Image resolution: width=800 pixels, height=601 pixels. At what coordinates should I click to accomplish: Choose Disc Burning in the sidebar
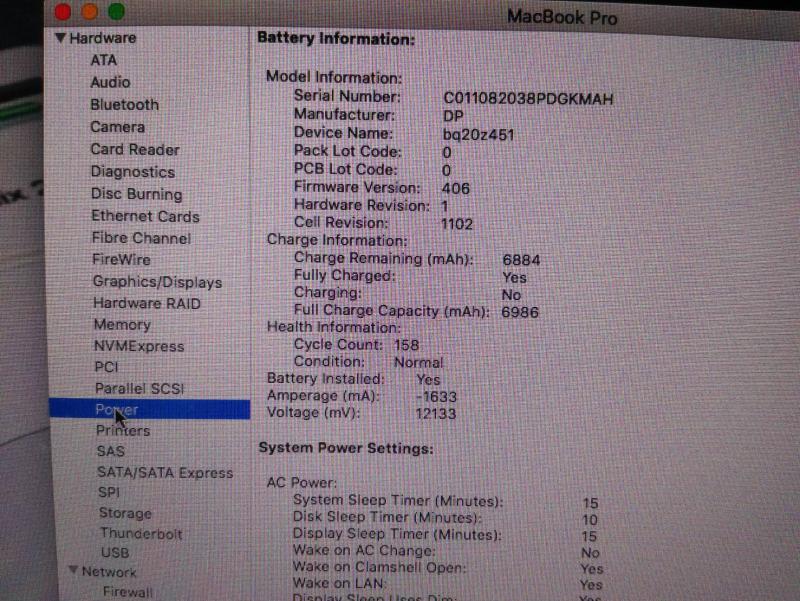(137, 194)
